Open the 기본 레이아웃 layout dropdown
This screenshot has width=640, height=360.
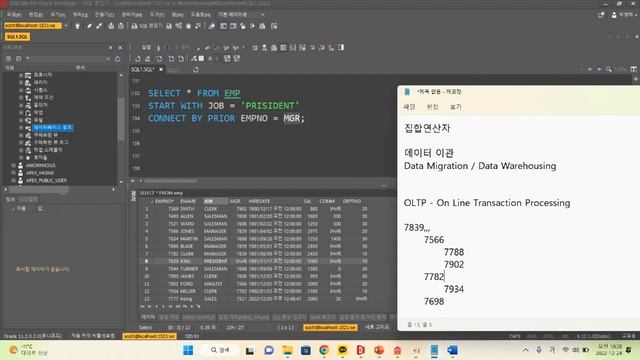pos(241,15)
